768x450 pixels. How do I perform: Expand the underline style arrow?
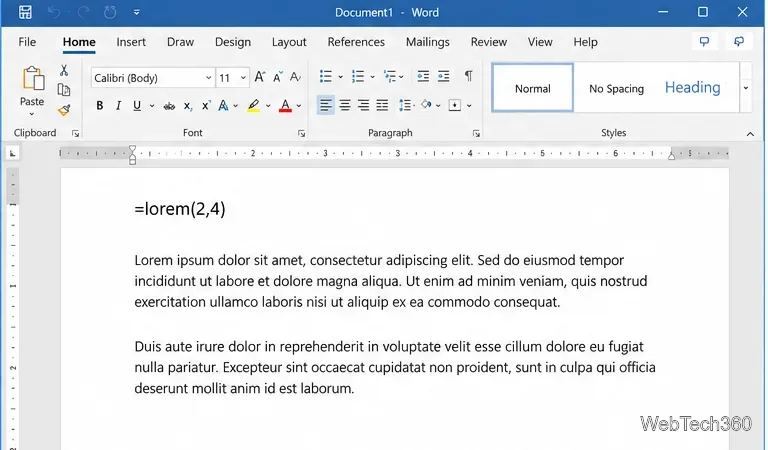click(152, 106)
